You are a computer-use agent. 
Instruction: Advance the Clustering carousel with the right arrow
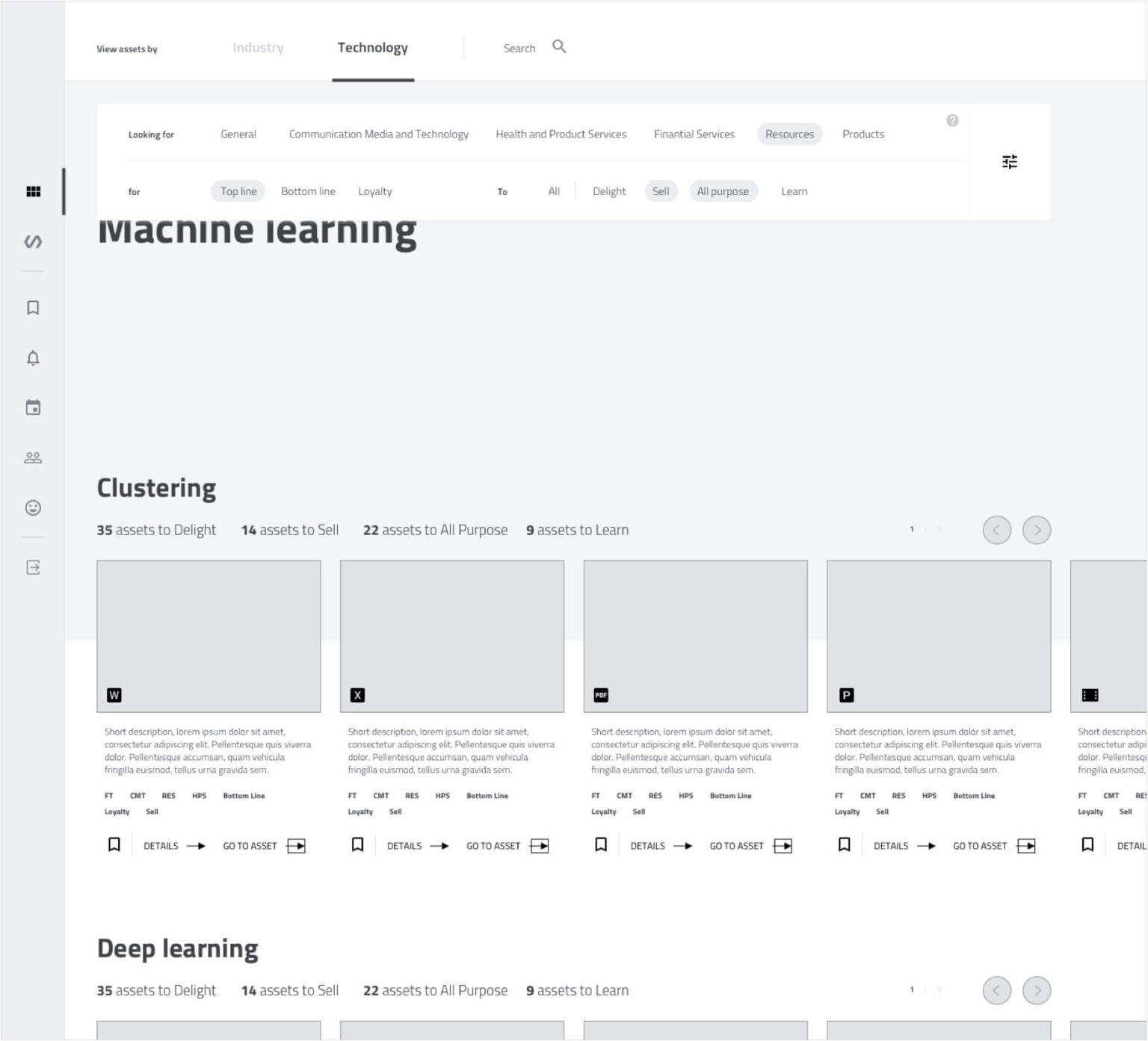click(x=1037, y=530)
